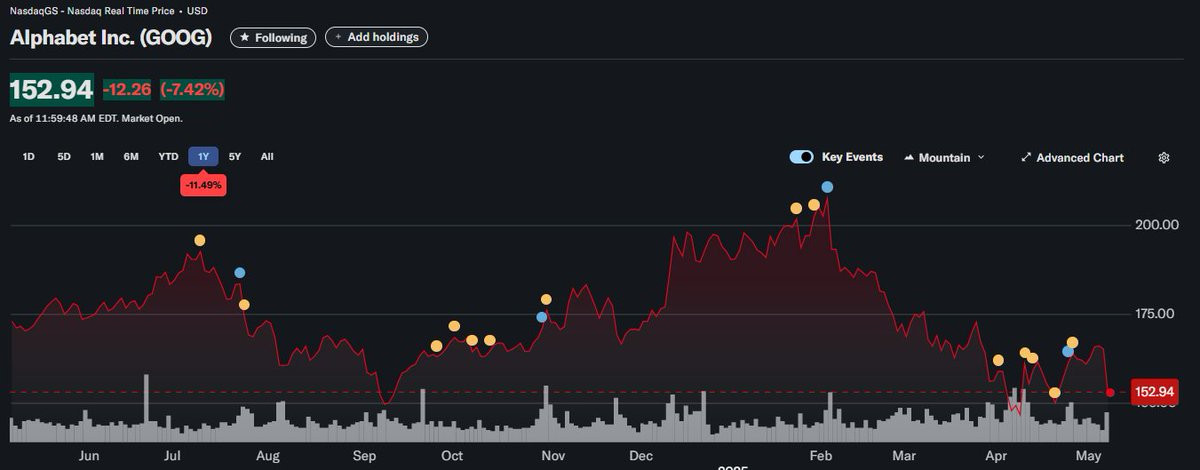
Task: Click the orange event marker near the May low
Action: tap(1054, 392)
